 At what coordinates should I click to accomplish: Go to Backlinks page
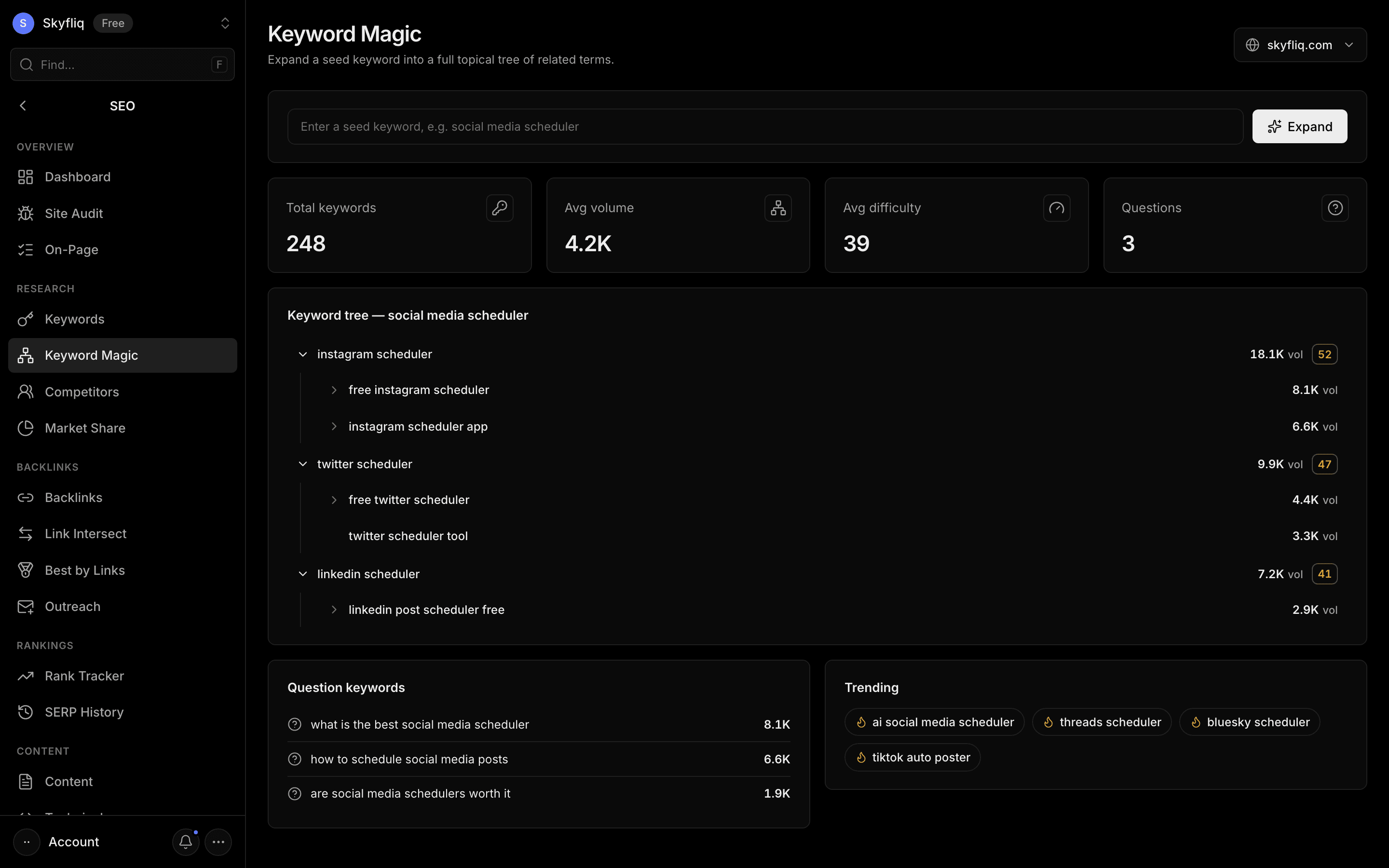coord(122,497)
